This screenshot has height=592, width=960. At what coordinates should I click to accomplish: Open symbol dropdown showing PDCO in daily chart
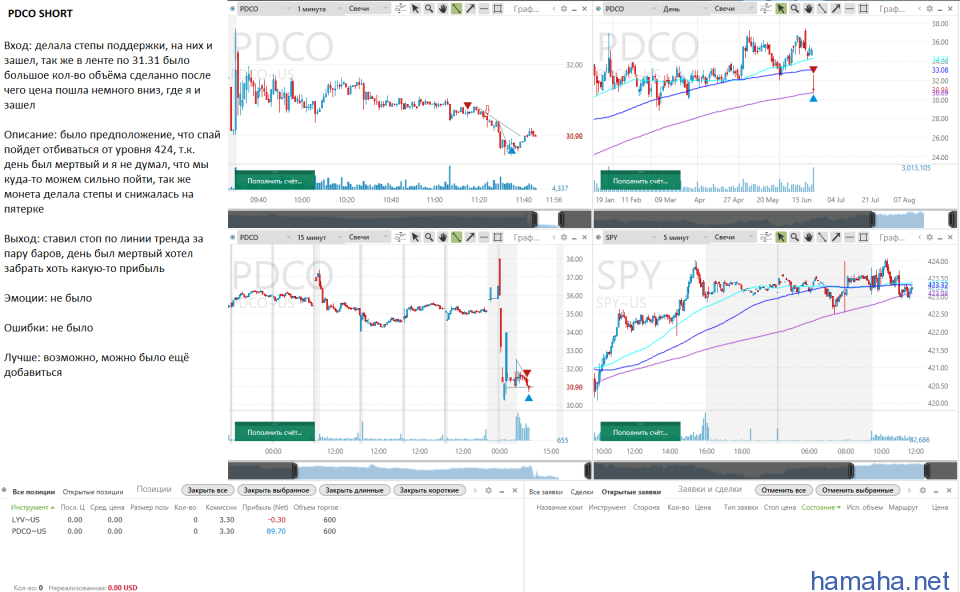[630, 9]
